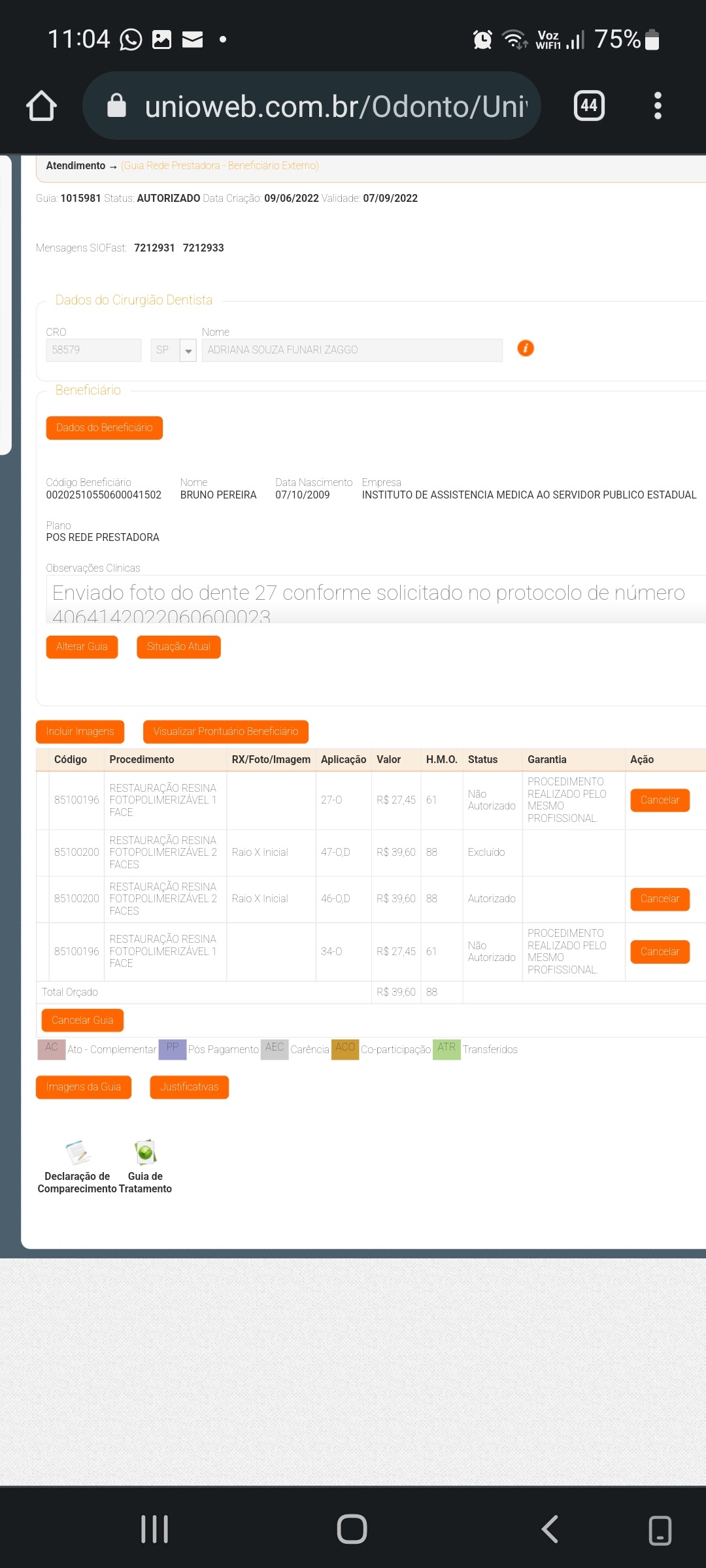The width and height of the screenshot is (706, 1568).
Task: Tap the Android back button
Action: [550, 1529]
